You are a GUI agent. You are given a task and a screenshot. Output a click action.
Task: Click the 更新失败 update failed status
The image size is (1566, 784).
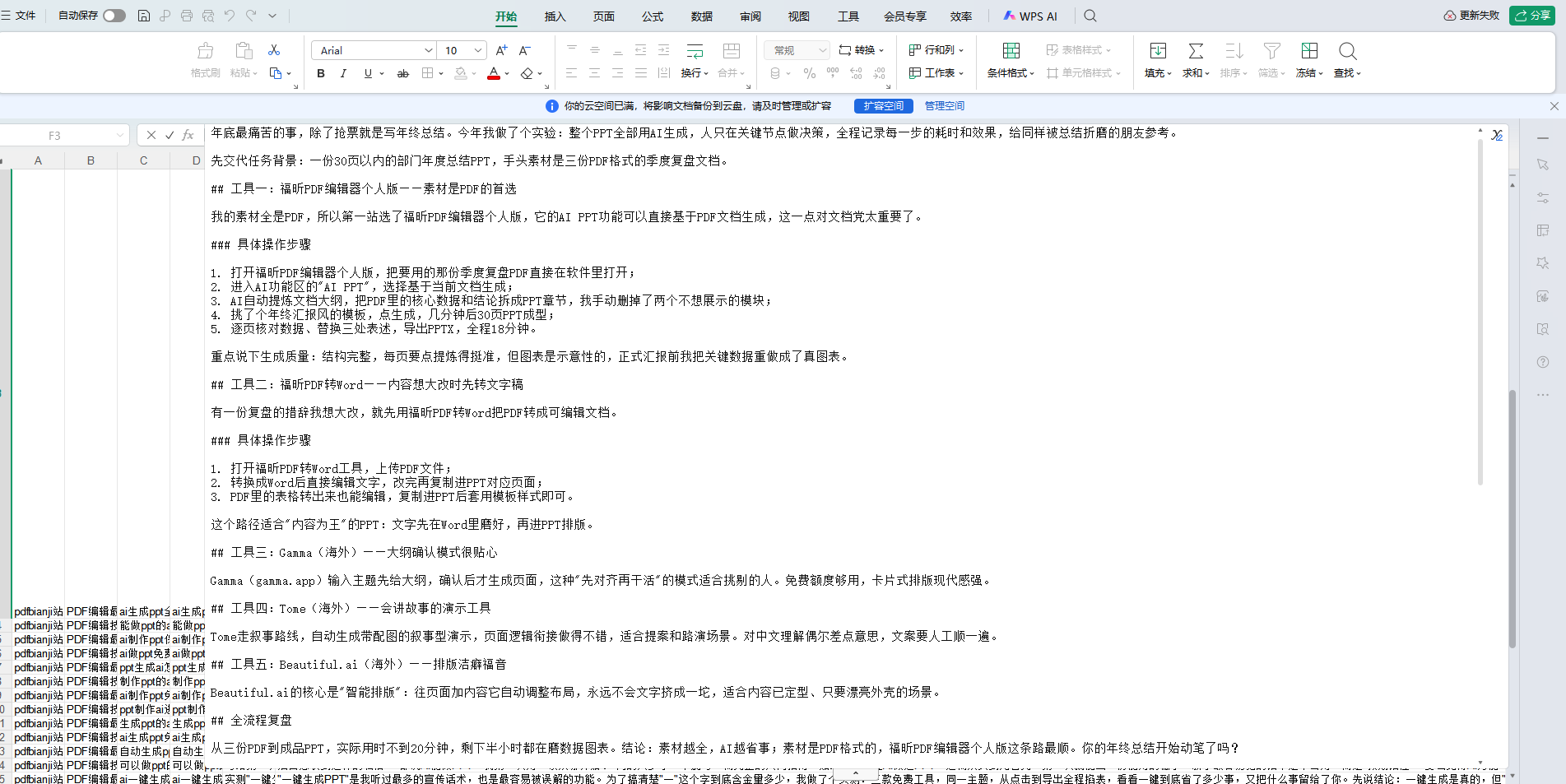pos(1471,16)
